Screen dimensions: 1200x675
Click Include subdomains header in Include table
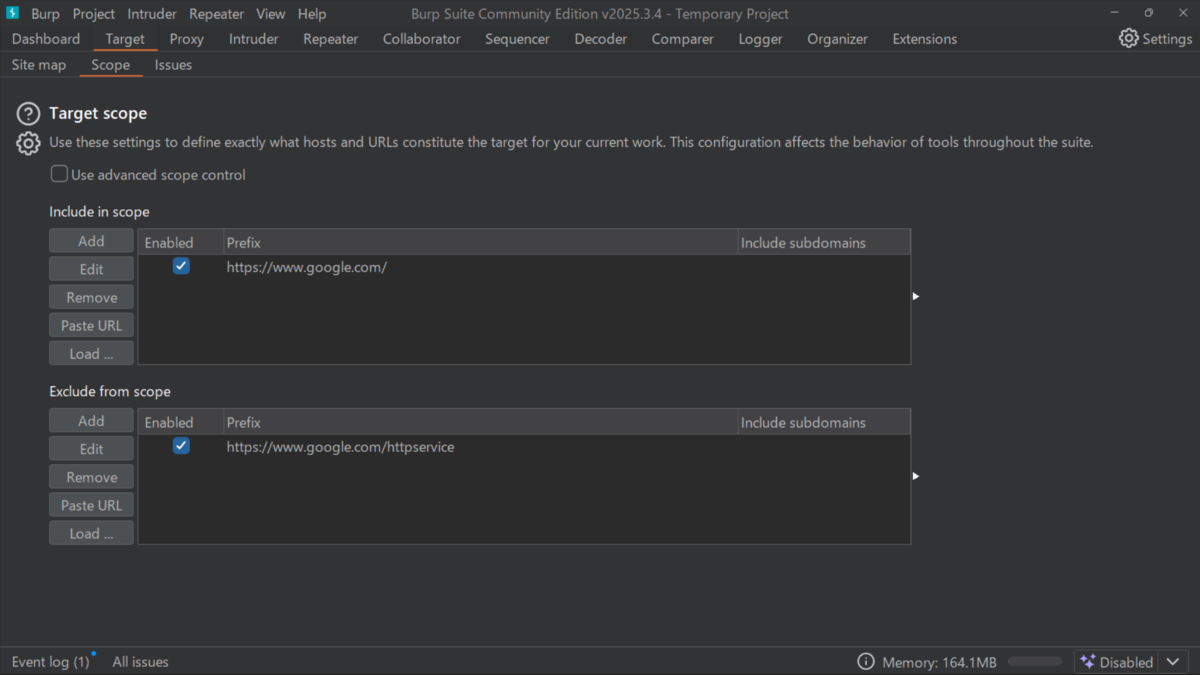click(823, 242)
